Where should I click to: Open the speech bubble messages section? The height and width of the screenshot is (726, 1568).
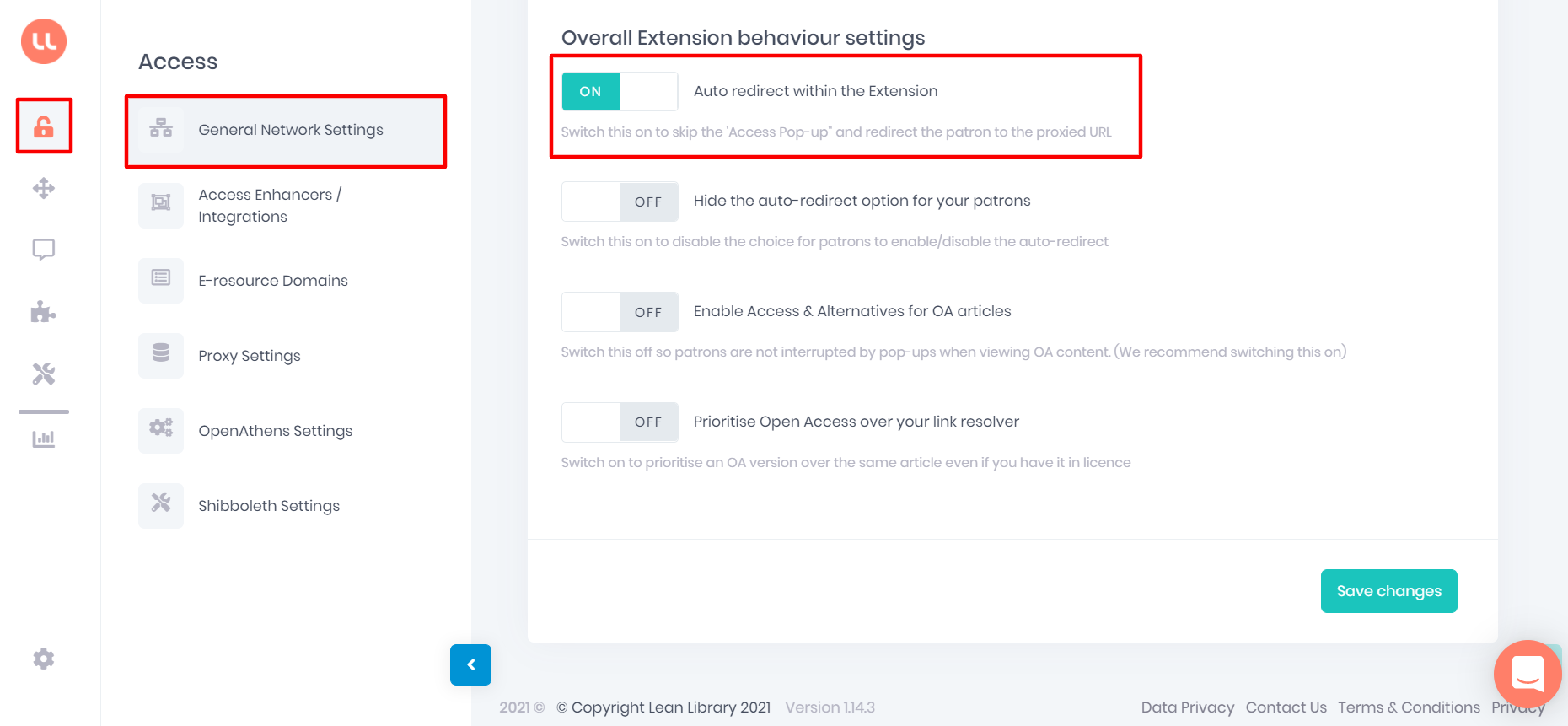44,250
